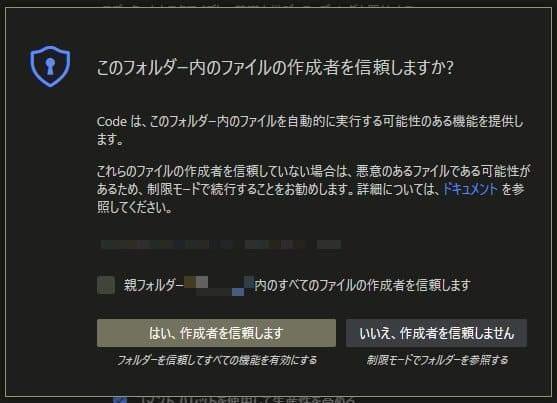Click the paragraph starting with これらのファイル
This screenshot has width=557, height=403.
tap(314, 189)
